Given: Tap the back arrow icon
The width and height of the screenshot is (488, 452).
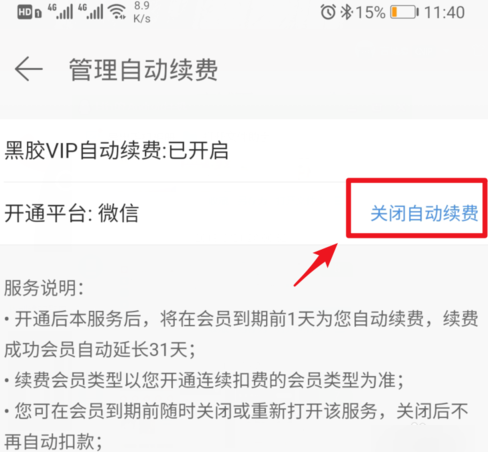Looking at the screenshot, I should (29, 69).
